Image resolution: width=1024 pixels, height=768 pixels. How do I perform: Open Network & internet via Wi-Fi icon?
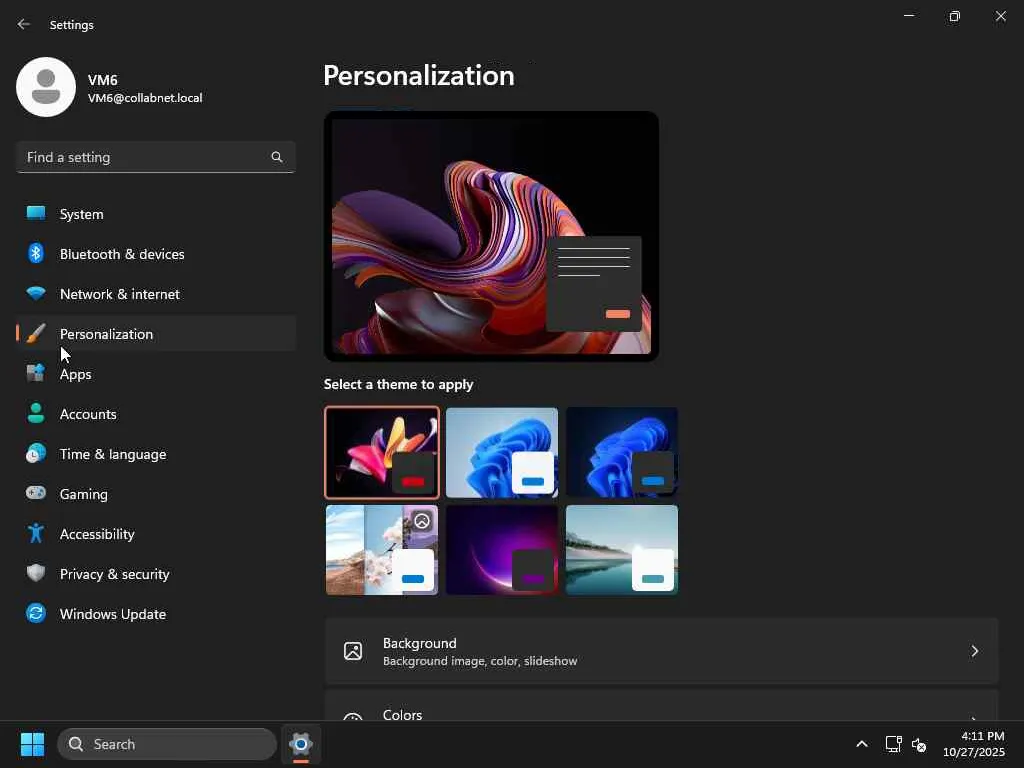pyautogui.click(x=36, y=294)
